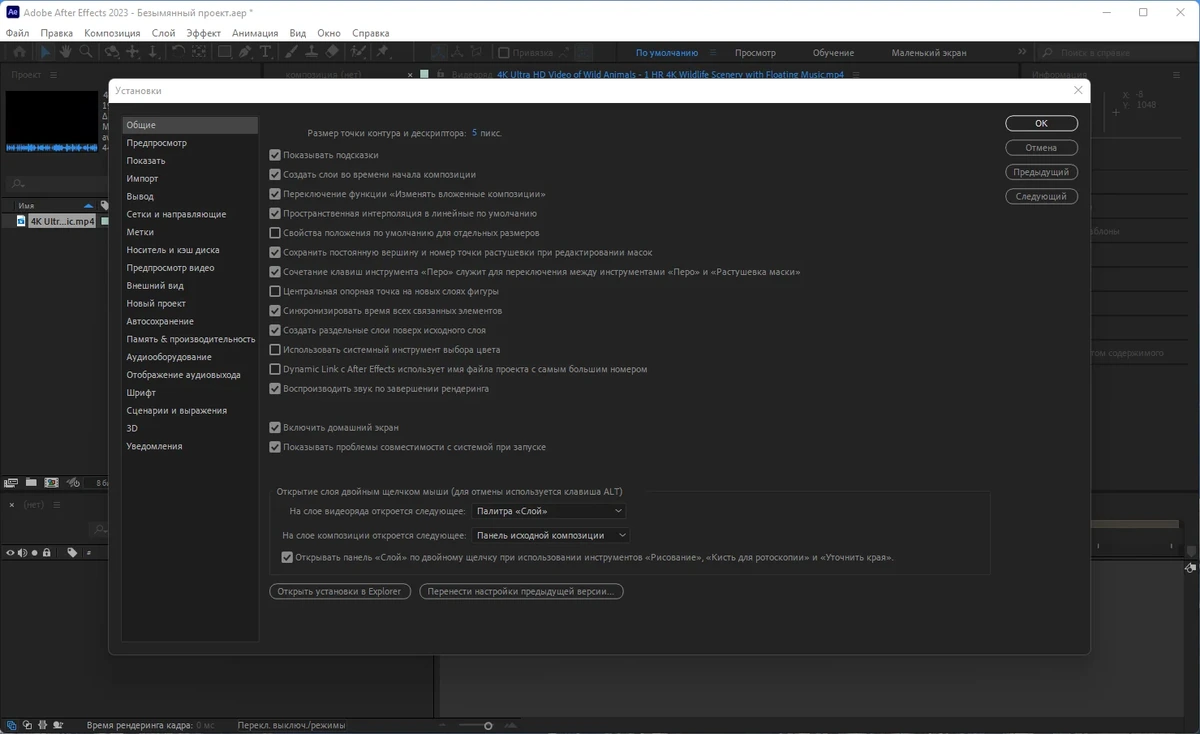Open the 'Панель исходной композиции' dropdown
The height and width of the screenshot is (734, 1200).
tap(551, 535)
